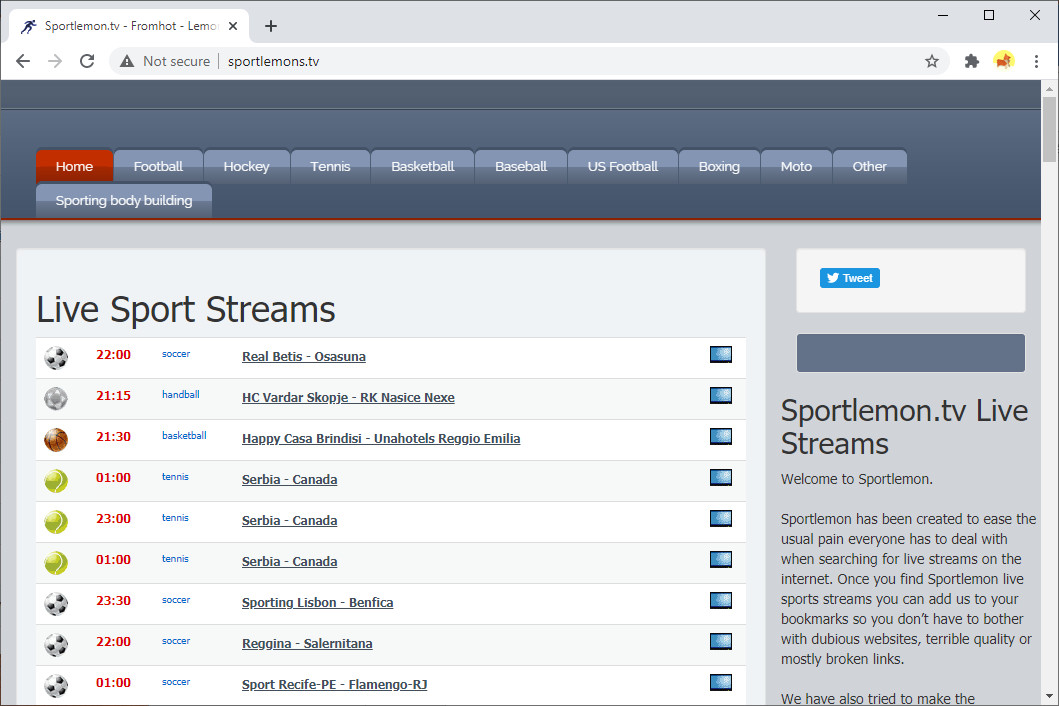Click the bookmark star in the address bar
This screenshot has height=706, width=1059.
click(x=932, y=61)
